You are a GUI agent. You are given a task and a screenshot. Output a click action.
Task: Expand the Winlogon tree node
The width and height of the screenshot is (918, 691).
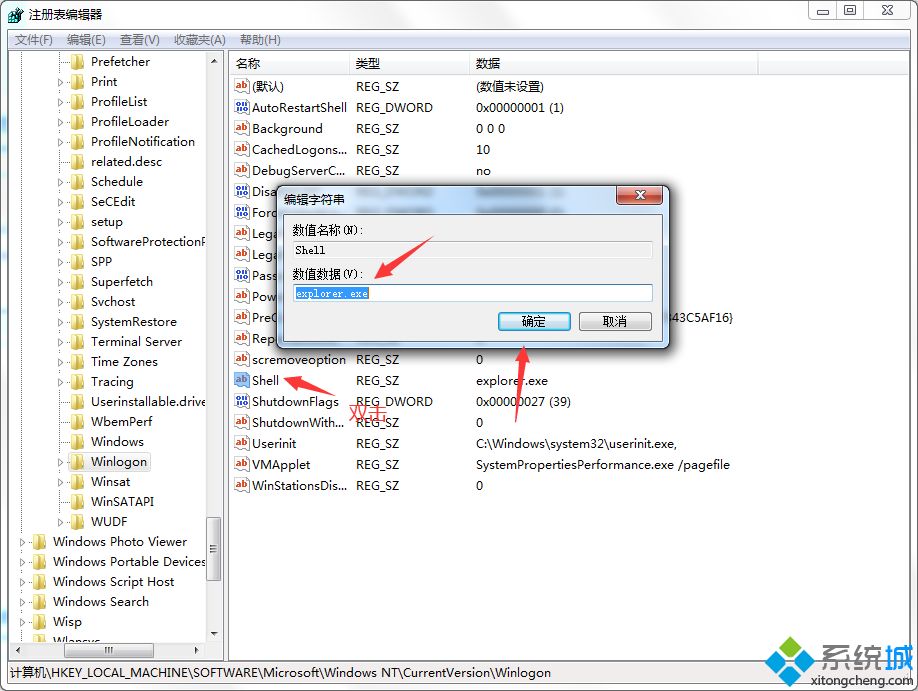click(x=60, y=462)
